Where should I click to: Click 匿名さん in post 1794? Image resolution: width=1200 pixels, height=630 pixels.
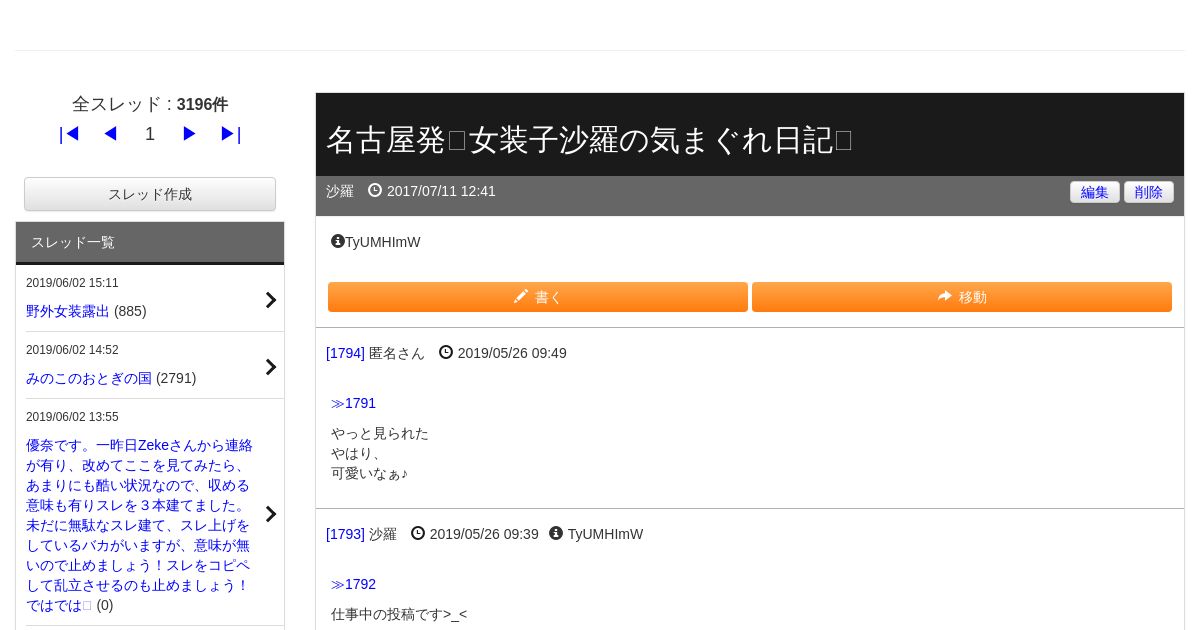(x=397, y=353)
